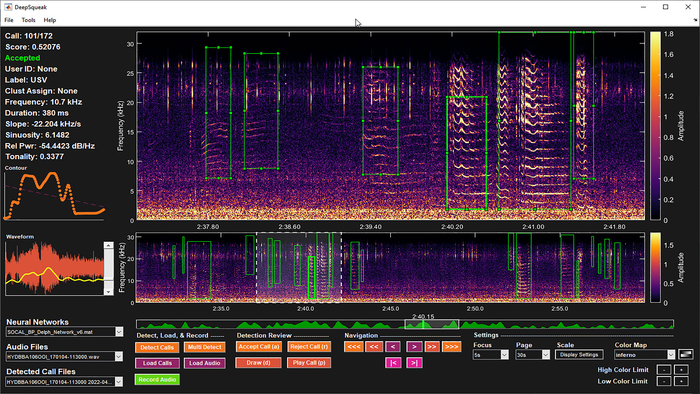Click the Detect Calls button

[157, 347]
